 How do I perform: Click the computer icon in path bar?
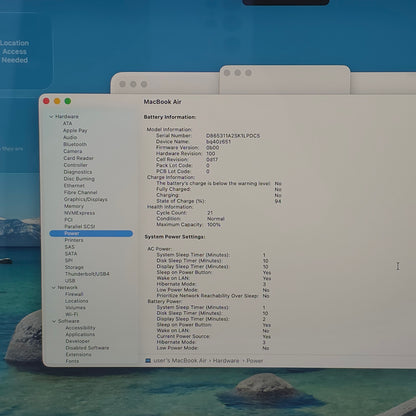click(x=148, y=361)
